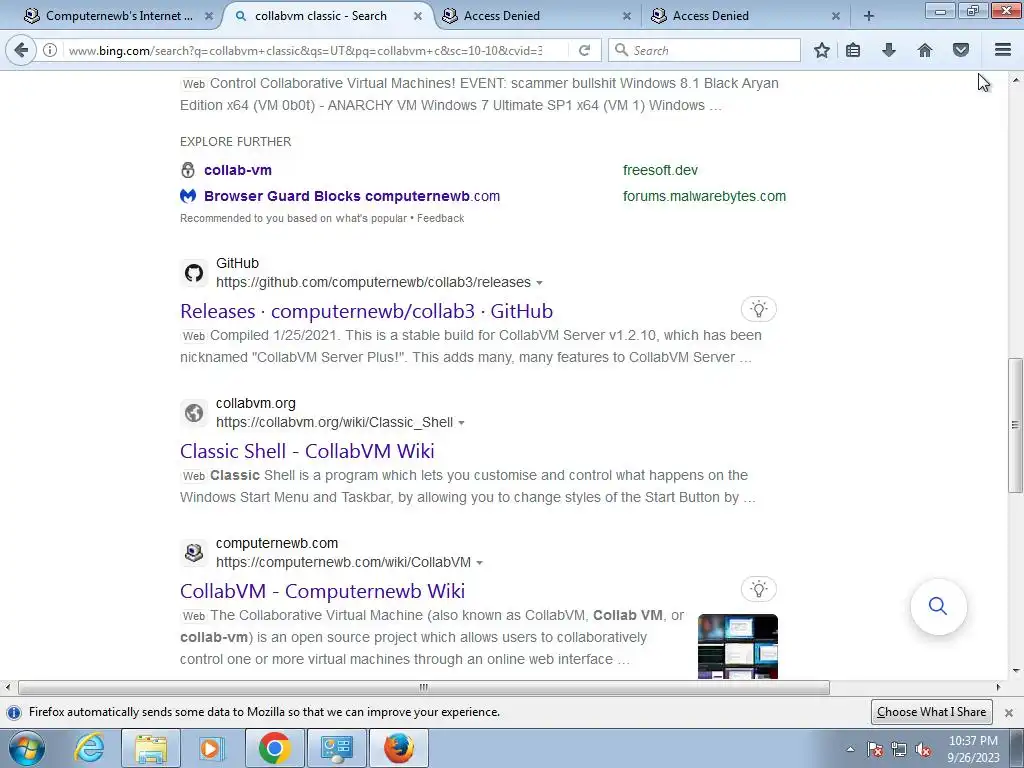Show hidden tray icons arrow

point(850,750)
